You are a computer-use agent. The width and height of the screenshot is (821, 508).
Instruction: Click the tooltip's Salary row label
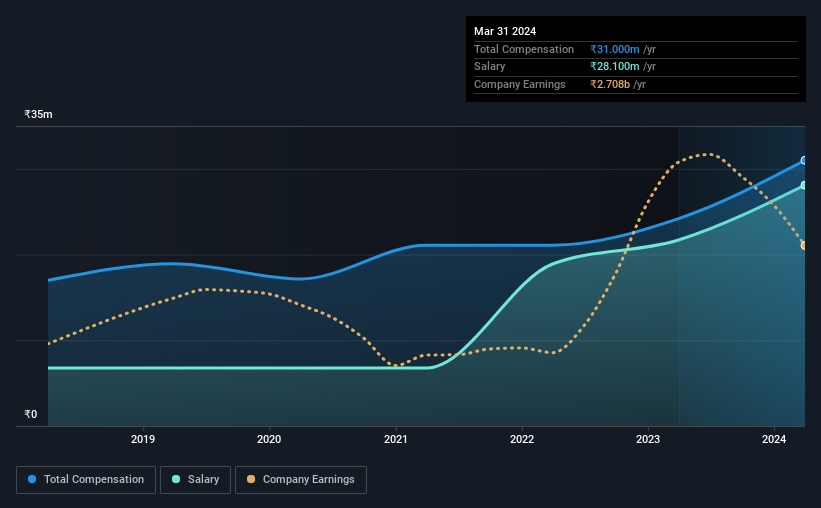tap(490, 67)
